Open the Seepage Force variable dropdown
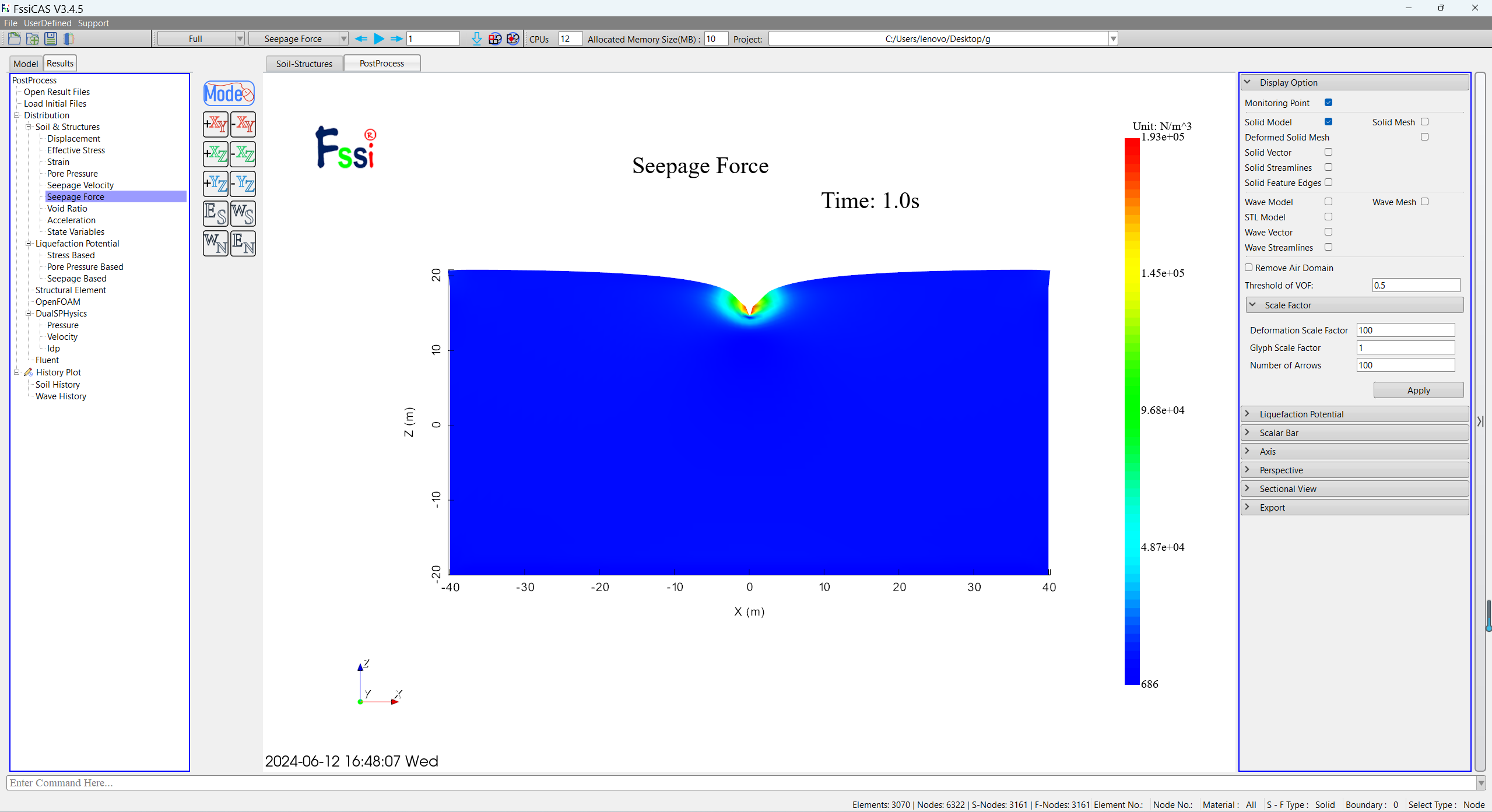 pos(298,39)
